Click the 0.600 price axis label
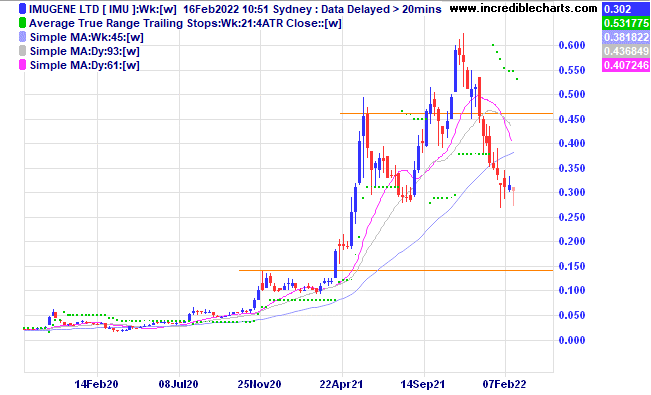Viewport: 651px width, 395px height. tap(572, 45)
